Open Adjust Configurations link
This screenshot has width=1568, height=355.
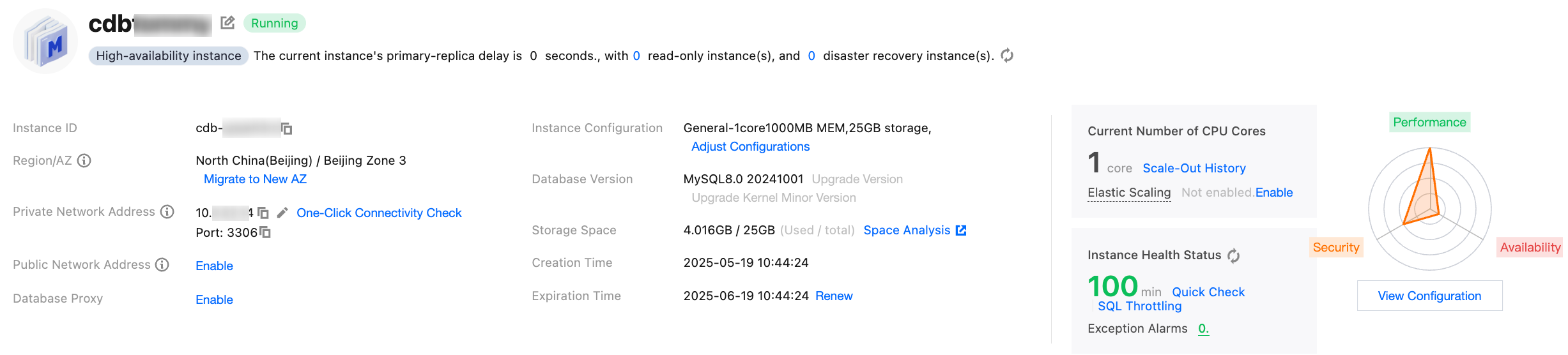point(750,147)
